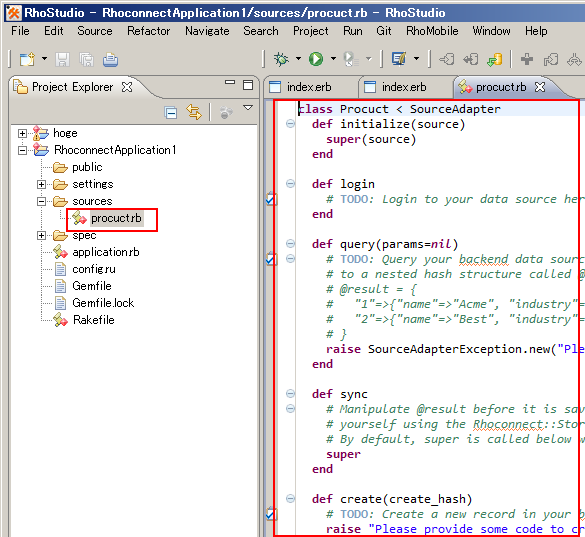Fold the sync method in editor
This screenshot has height=537, width=585.
coord(290,394)
